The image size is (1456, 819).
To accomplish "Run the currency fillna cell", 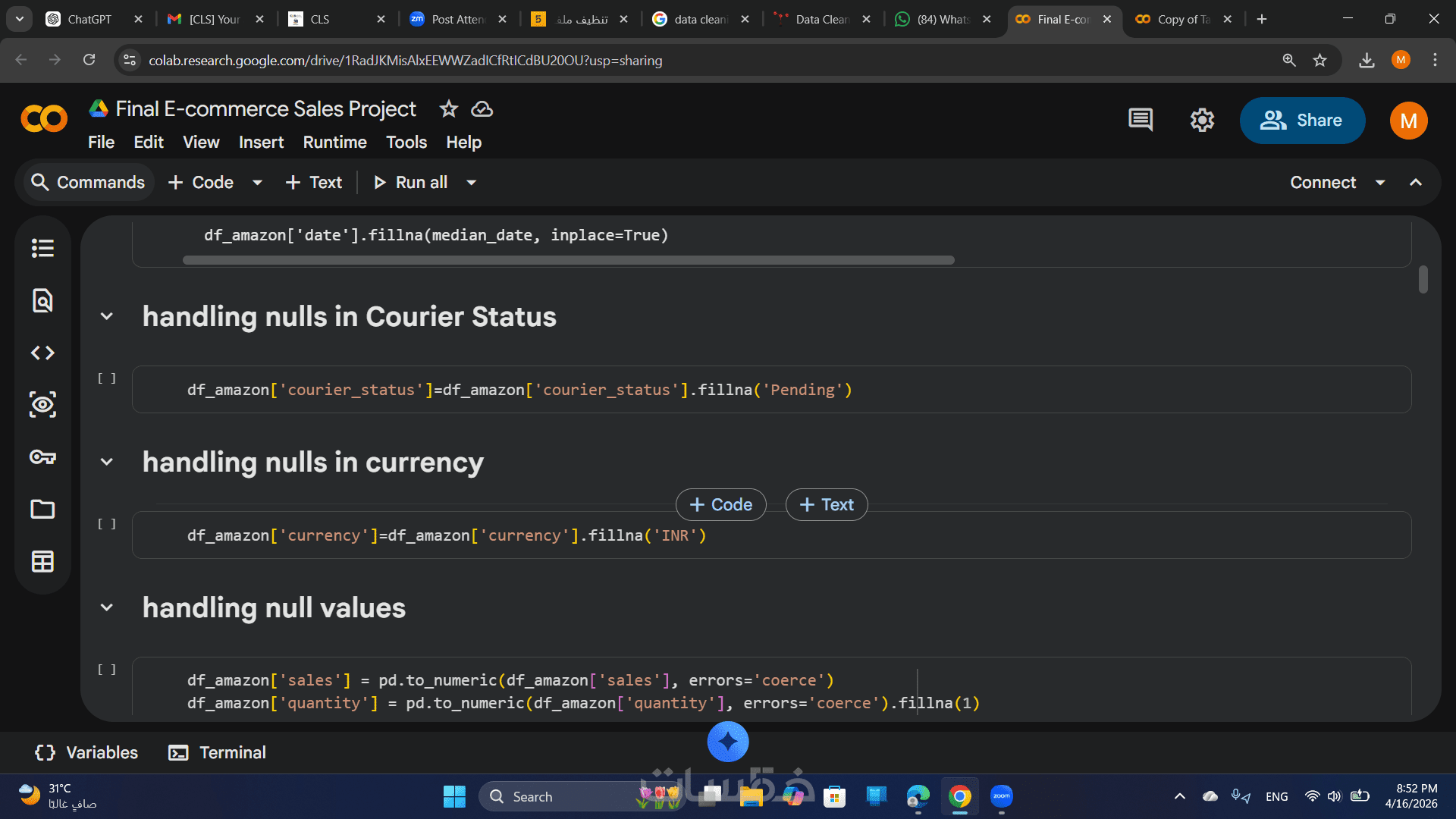I will 107,524.
